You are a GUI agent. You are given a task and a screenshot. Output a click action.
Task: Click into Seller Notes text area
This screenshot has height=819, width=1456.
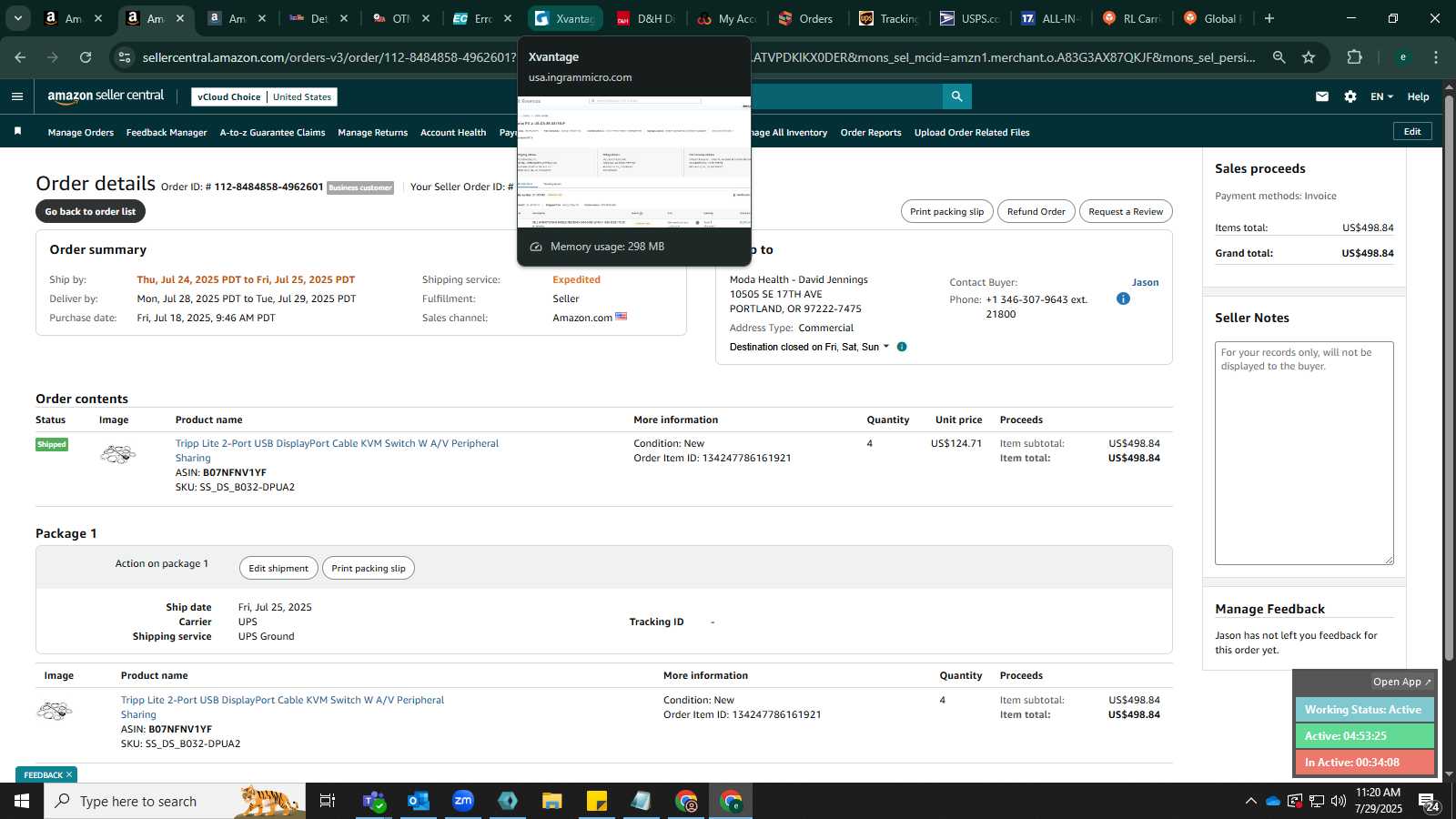pyautogui.click(x=1304, y=453)
